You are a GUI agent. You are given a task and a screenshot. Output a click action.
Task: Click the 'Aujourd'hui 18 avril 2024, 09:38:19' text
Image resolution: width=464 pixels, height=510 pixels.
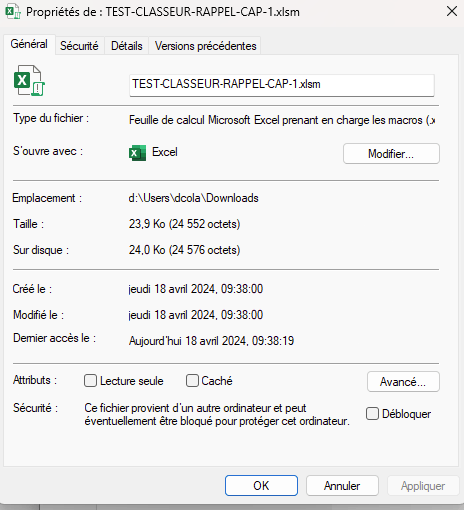coord(212,341)
